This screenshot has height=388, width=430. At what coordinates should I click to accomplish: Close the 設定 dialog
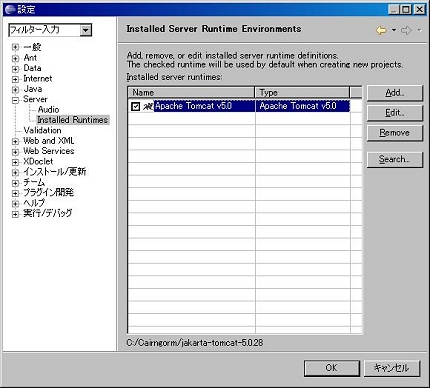point(420,9)
